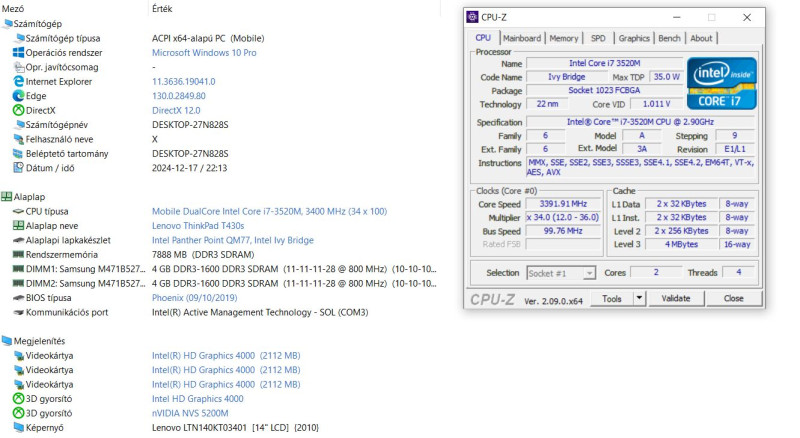Screen dimensions: 800x438
Task: Open the Lenovo ThinkPad T430s link
Action: pos(198,226)
